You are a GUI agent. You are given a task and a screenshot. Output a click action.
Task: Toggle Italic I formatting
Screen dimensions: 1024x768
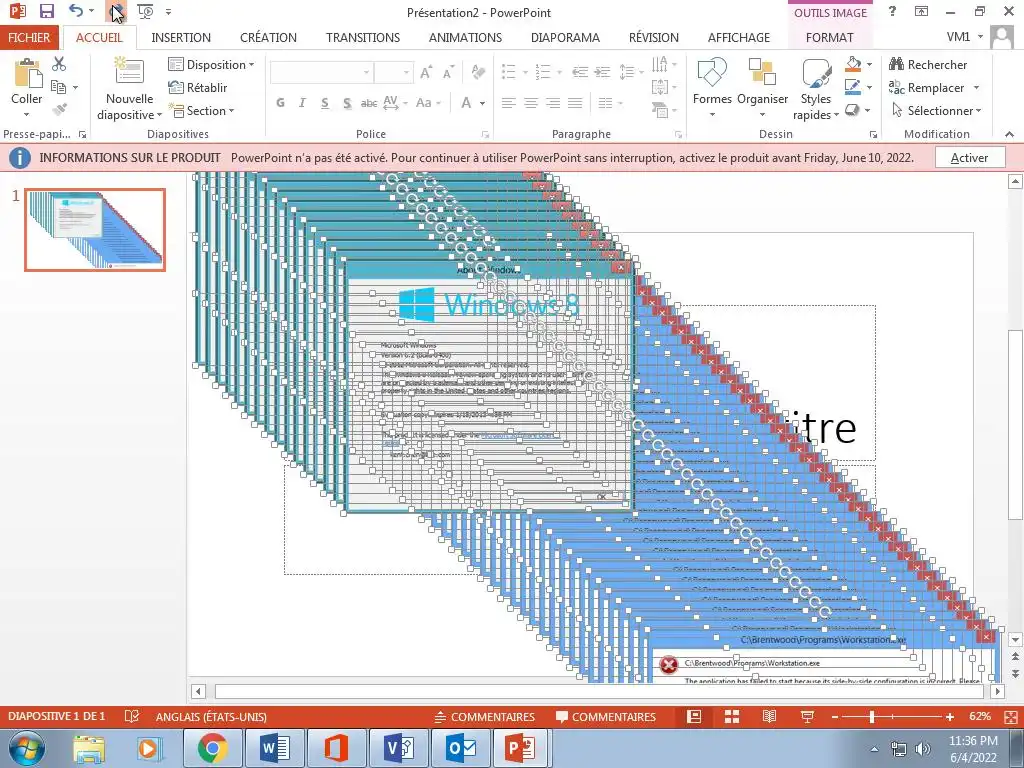pyautogui.click(x=302, y=103)
